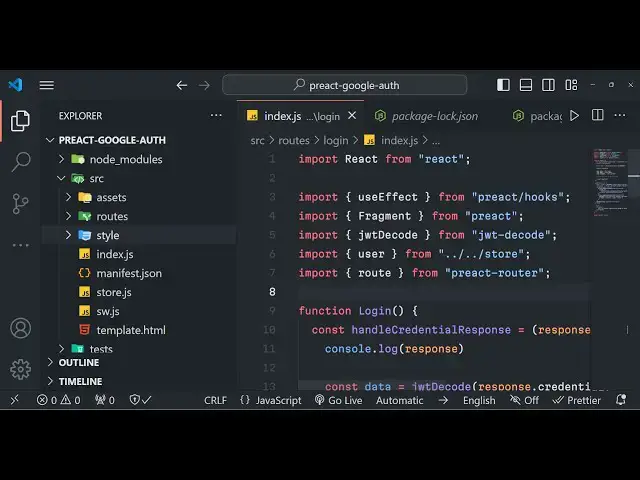Go back with the left arrow
The width and height of the screenshot is (640, 480).
[x=182, y=85]
